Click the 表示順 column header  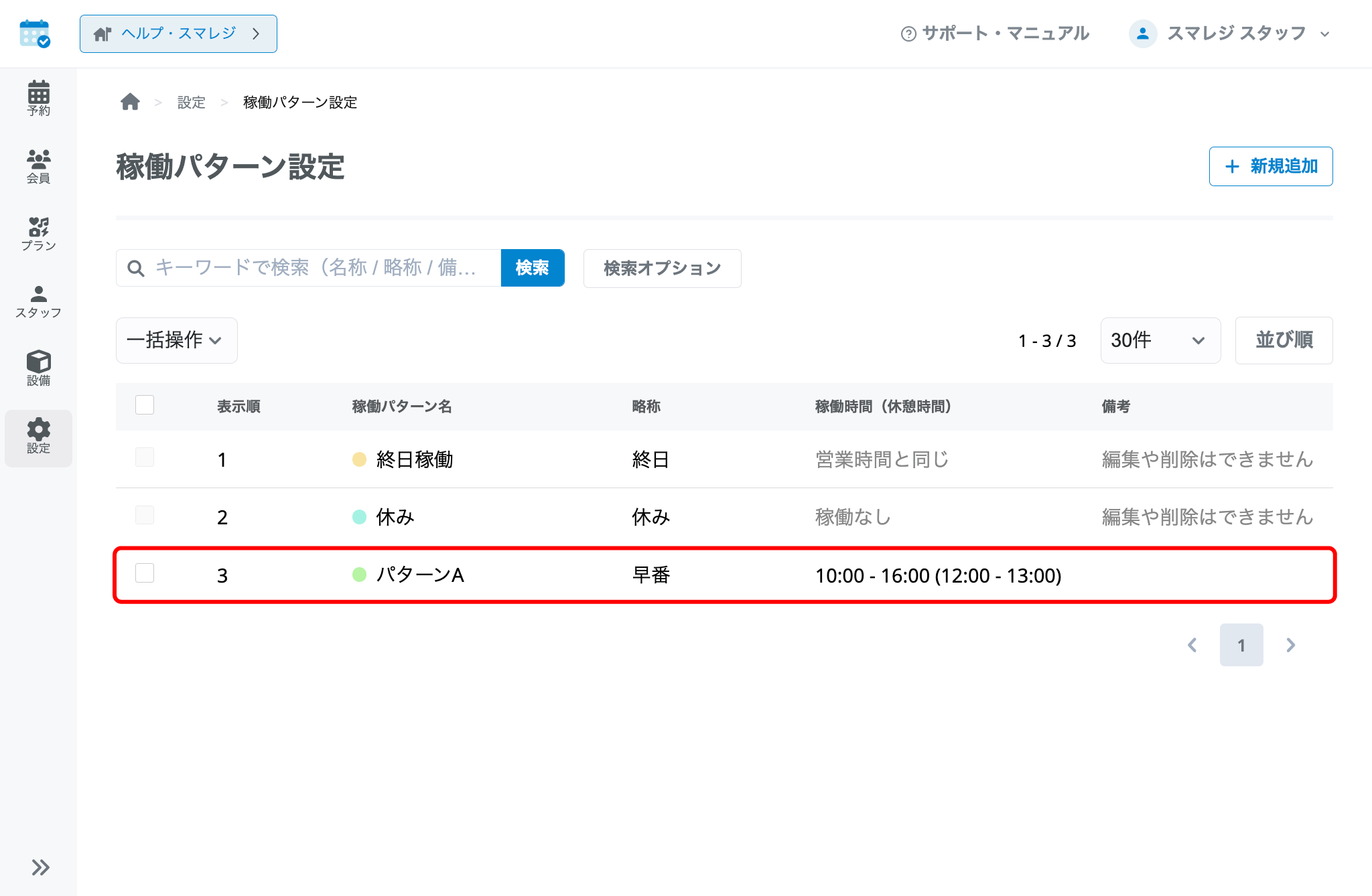coord(238,406)
